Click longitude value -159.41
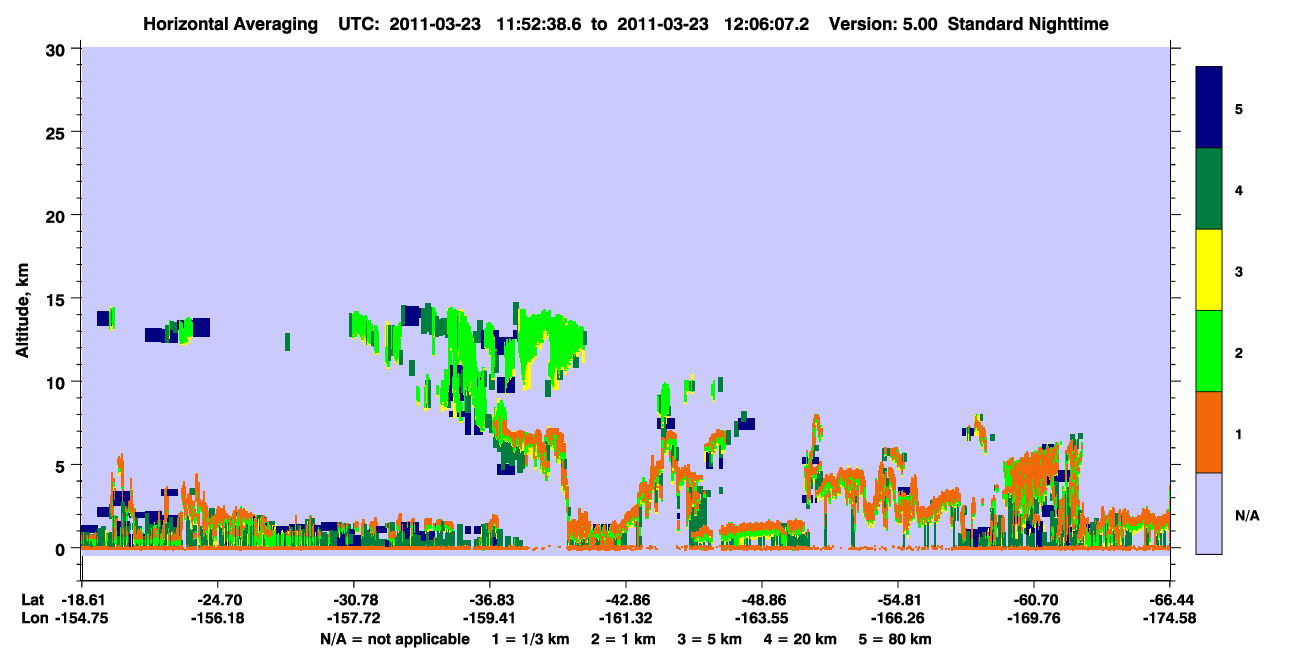This screenshot has width=1300, height=667. point(490,618)
